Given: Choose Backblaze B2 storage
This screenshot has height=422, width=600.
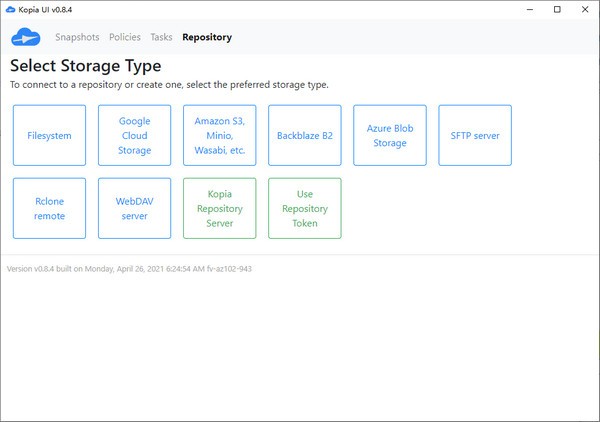Looking at the screenshot, I should click(305, 135).
